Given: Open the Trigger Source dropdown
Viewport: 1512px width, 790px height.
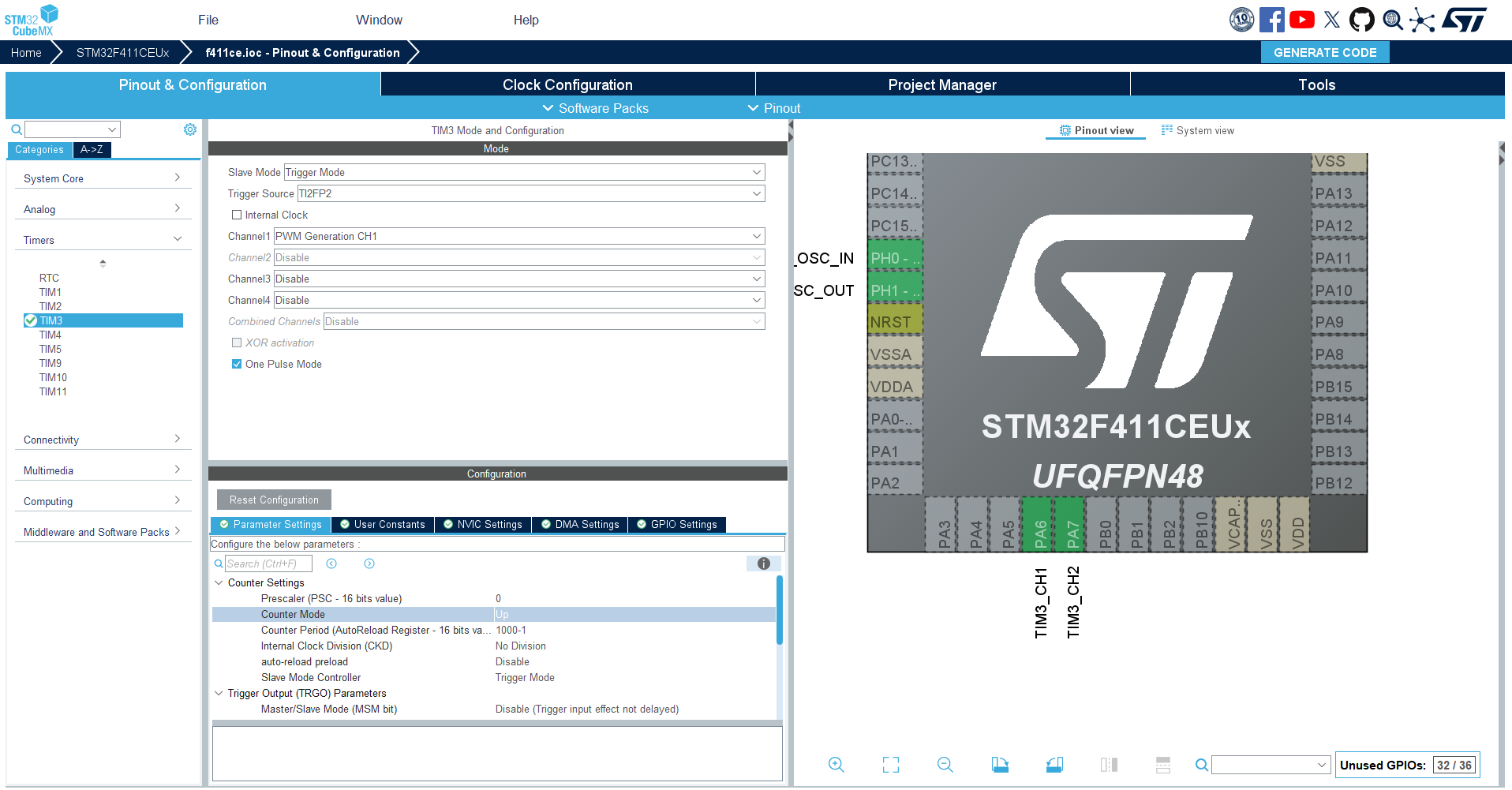Looking at the screenshot, I should (531, 193).
